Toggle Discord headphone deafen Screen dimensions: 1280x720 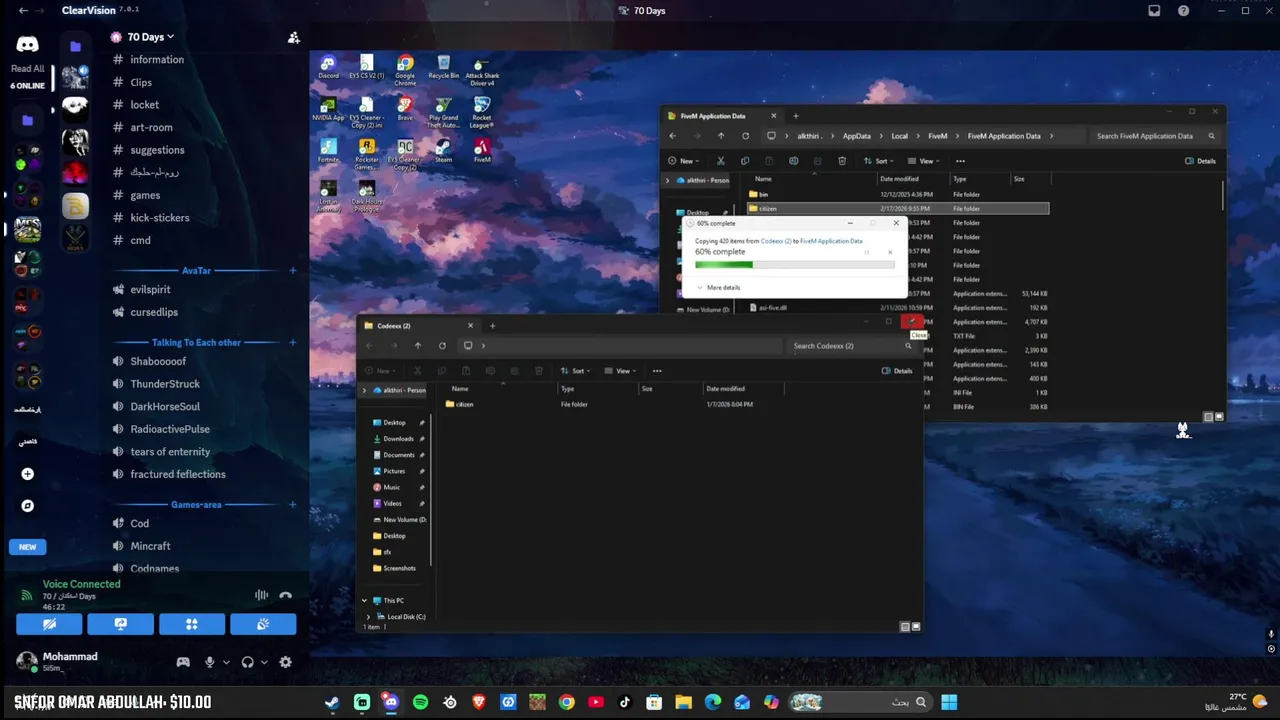(247, 662)
